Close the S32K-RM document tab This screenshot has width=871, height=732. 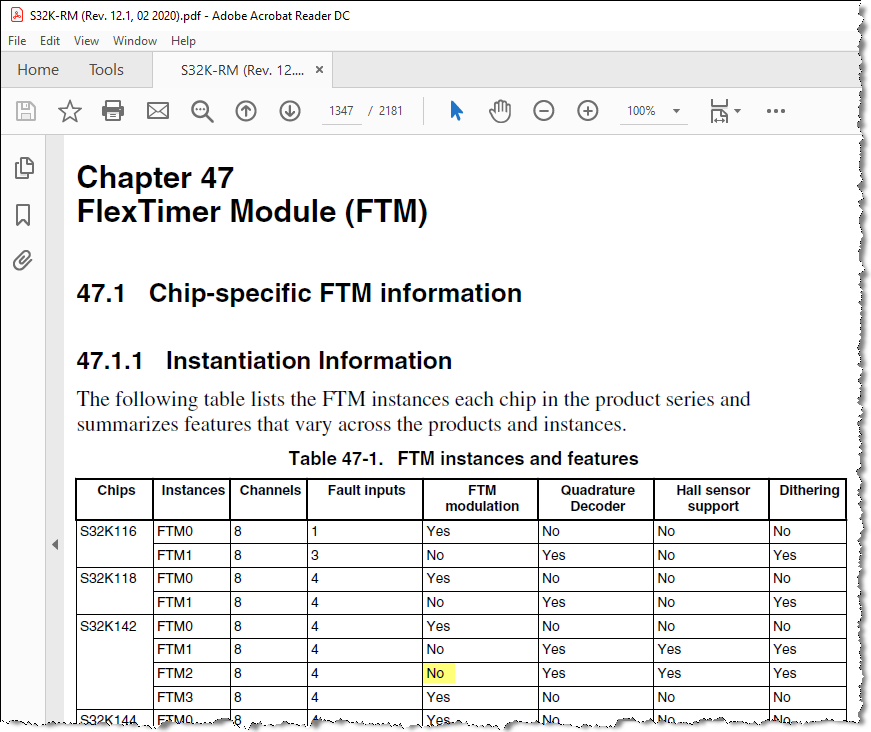319,69
